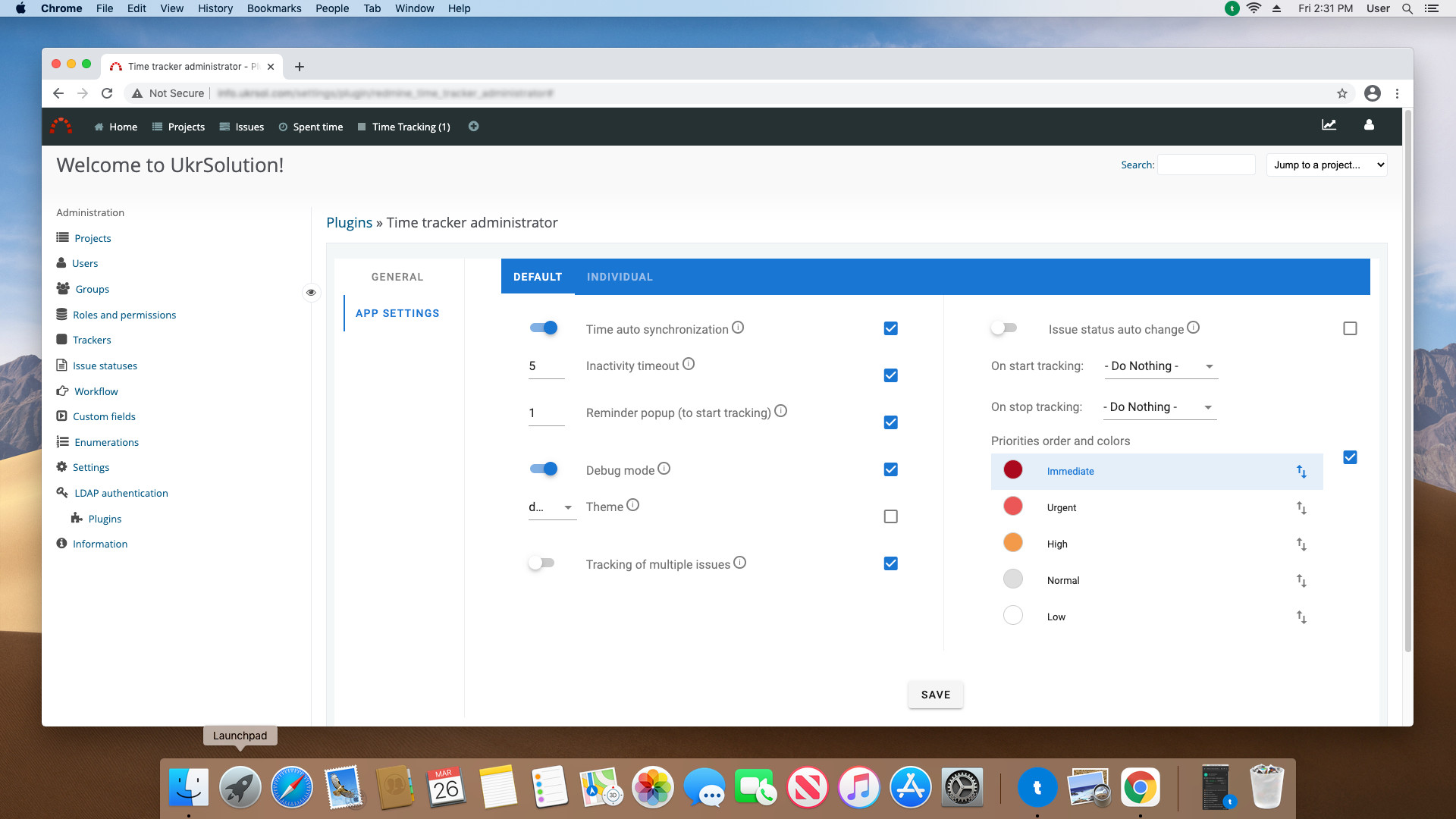The image size is (1456, 819).
Task: Click info icon next to Theme
Action: [x=633, y=505]
